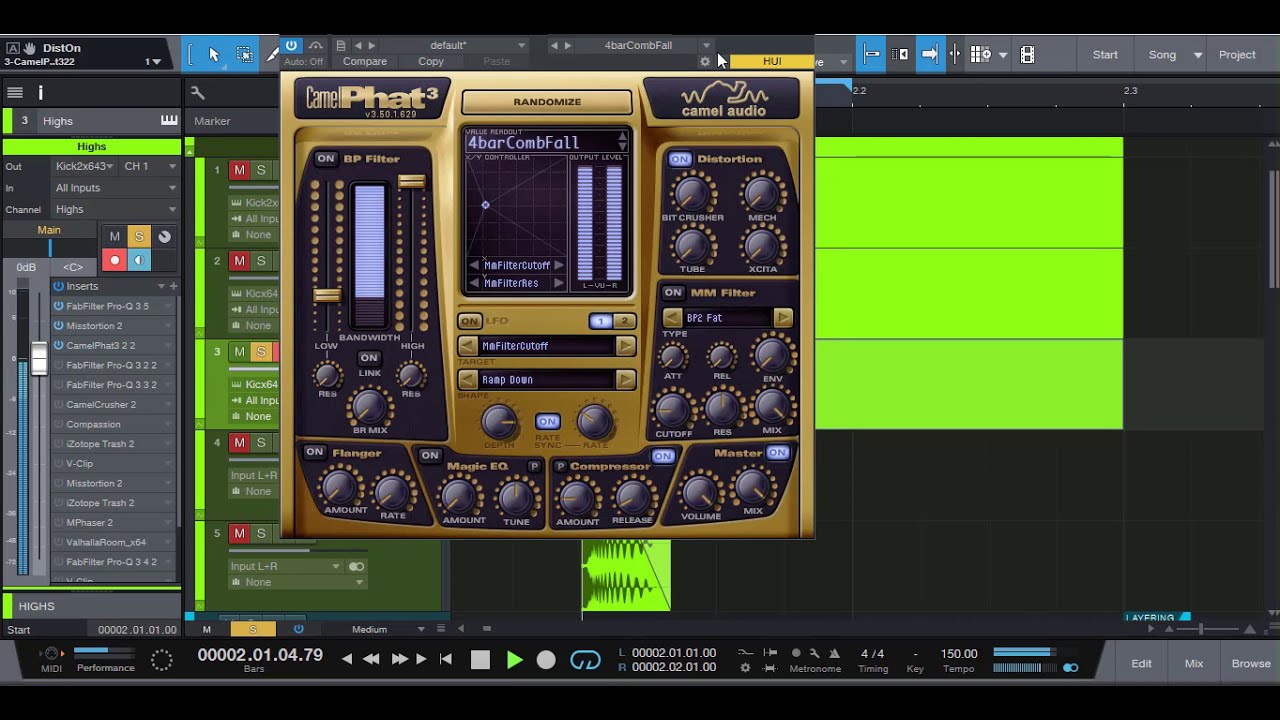Open the plugin settings gear icon
Screen dimensions: 1280x720
coord(705,62)
